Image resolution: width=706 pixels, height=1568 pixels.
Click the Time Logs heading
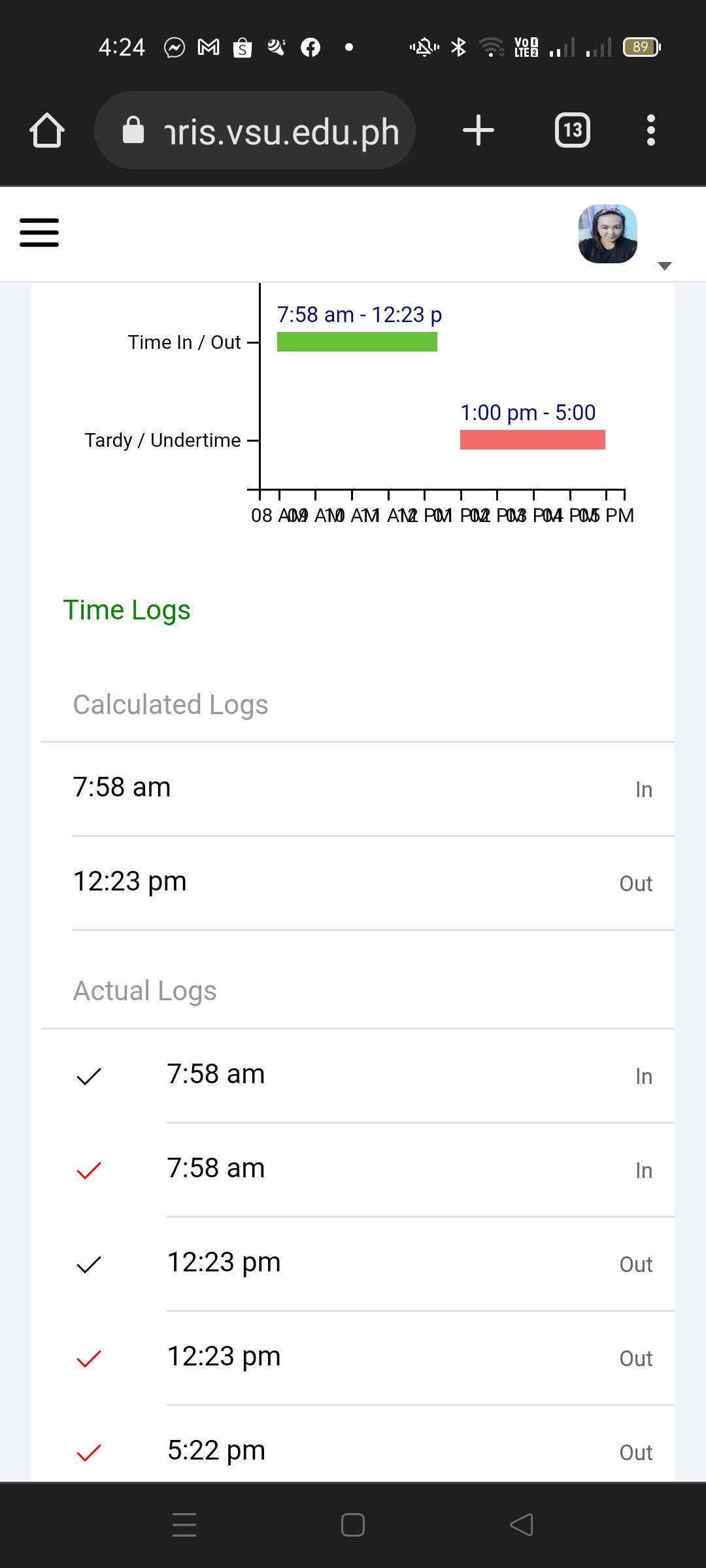(127, 610)
